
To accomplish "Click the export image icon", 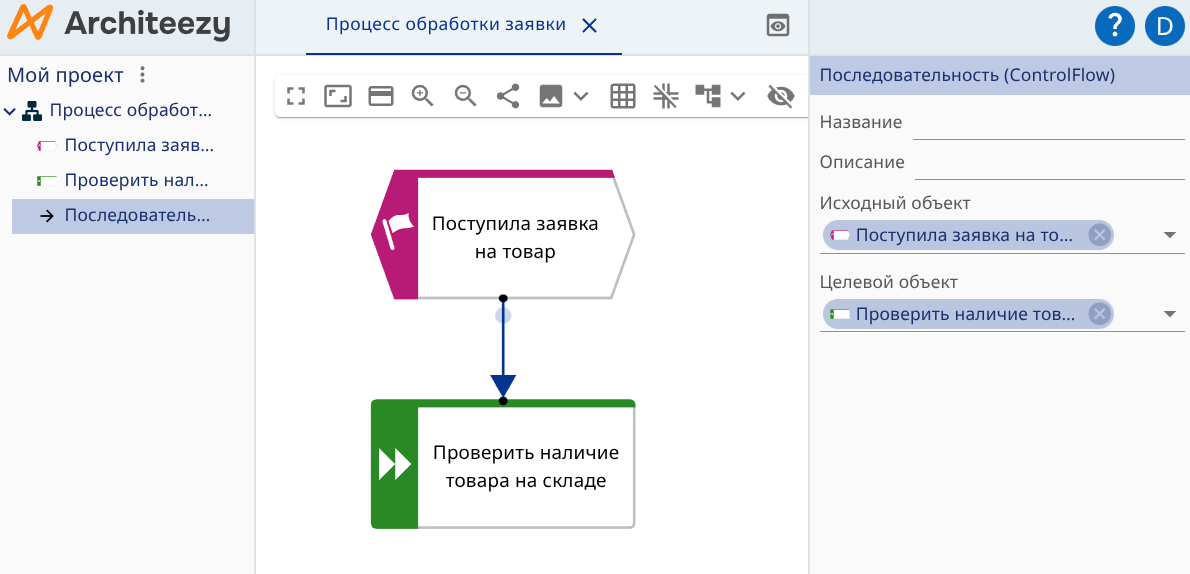I will [551, 96].
